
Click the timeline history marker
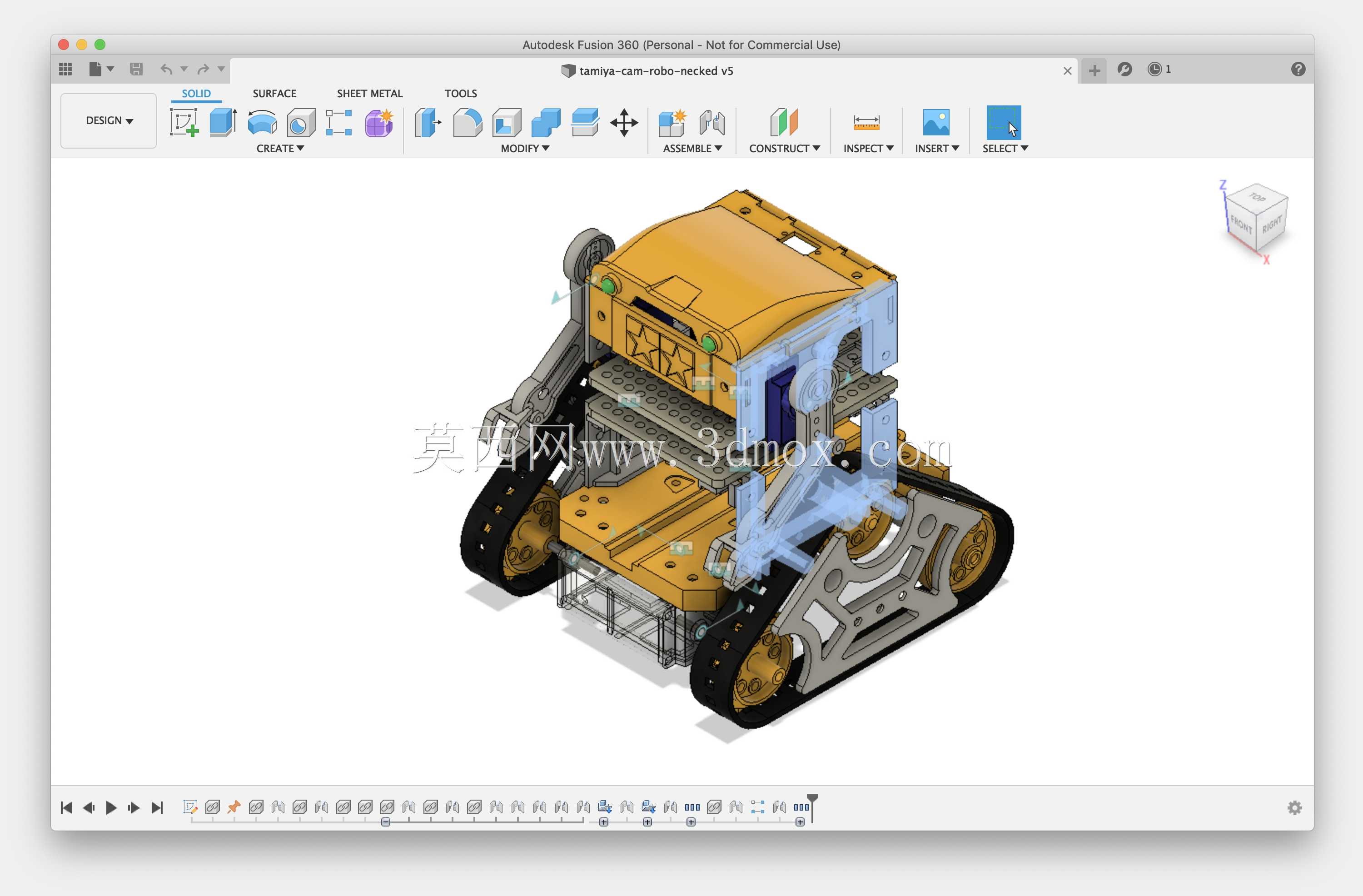click(812, 808)
